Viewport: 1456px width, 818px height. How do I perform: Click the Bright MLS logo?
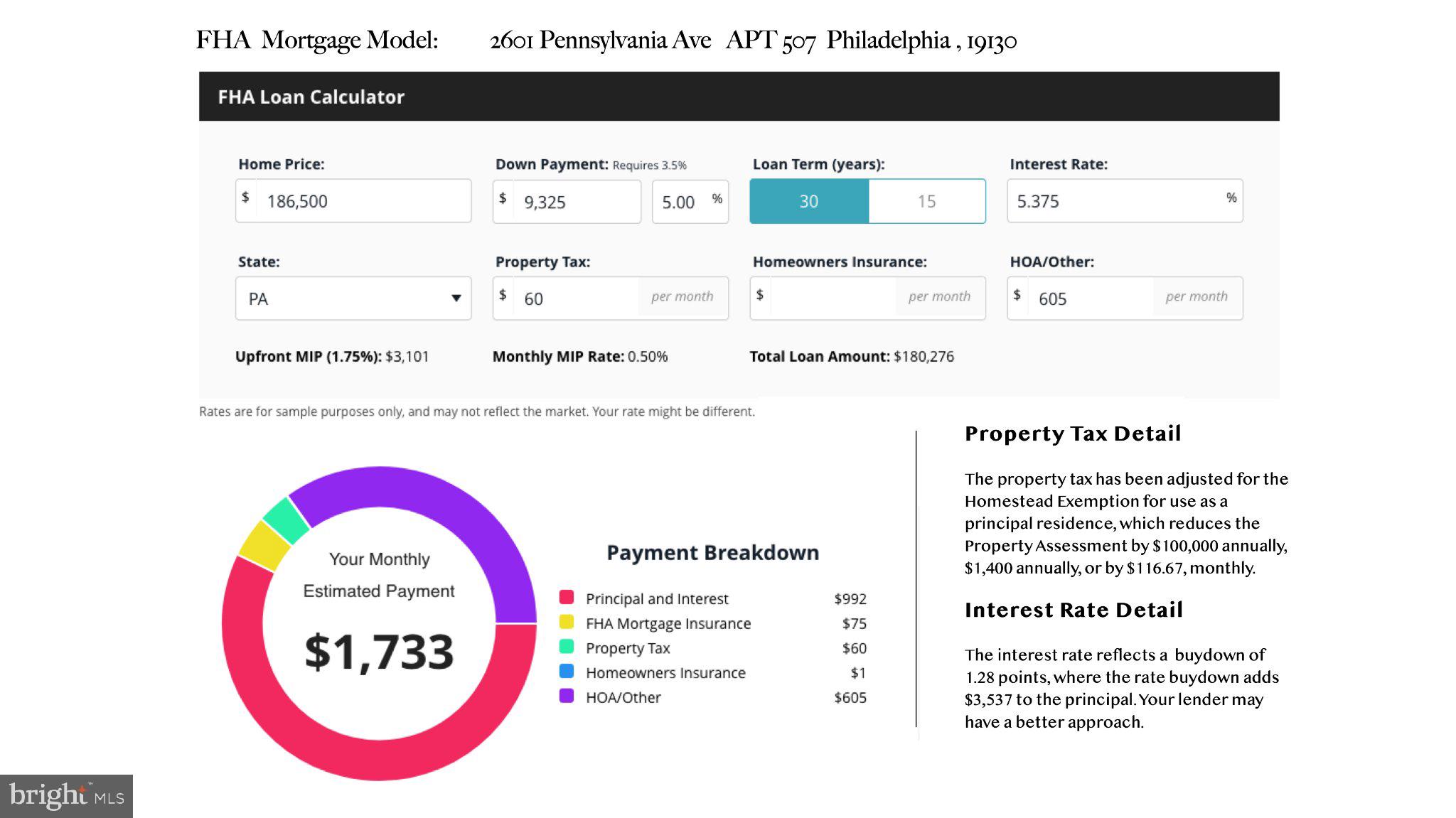tap(66, 796)
